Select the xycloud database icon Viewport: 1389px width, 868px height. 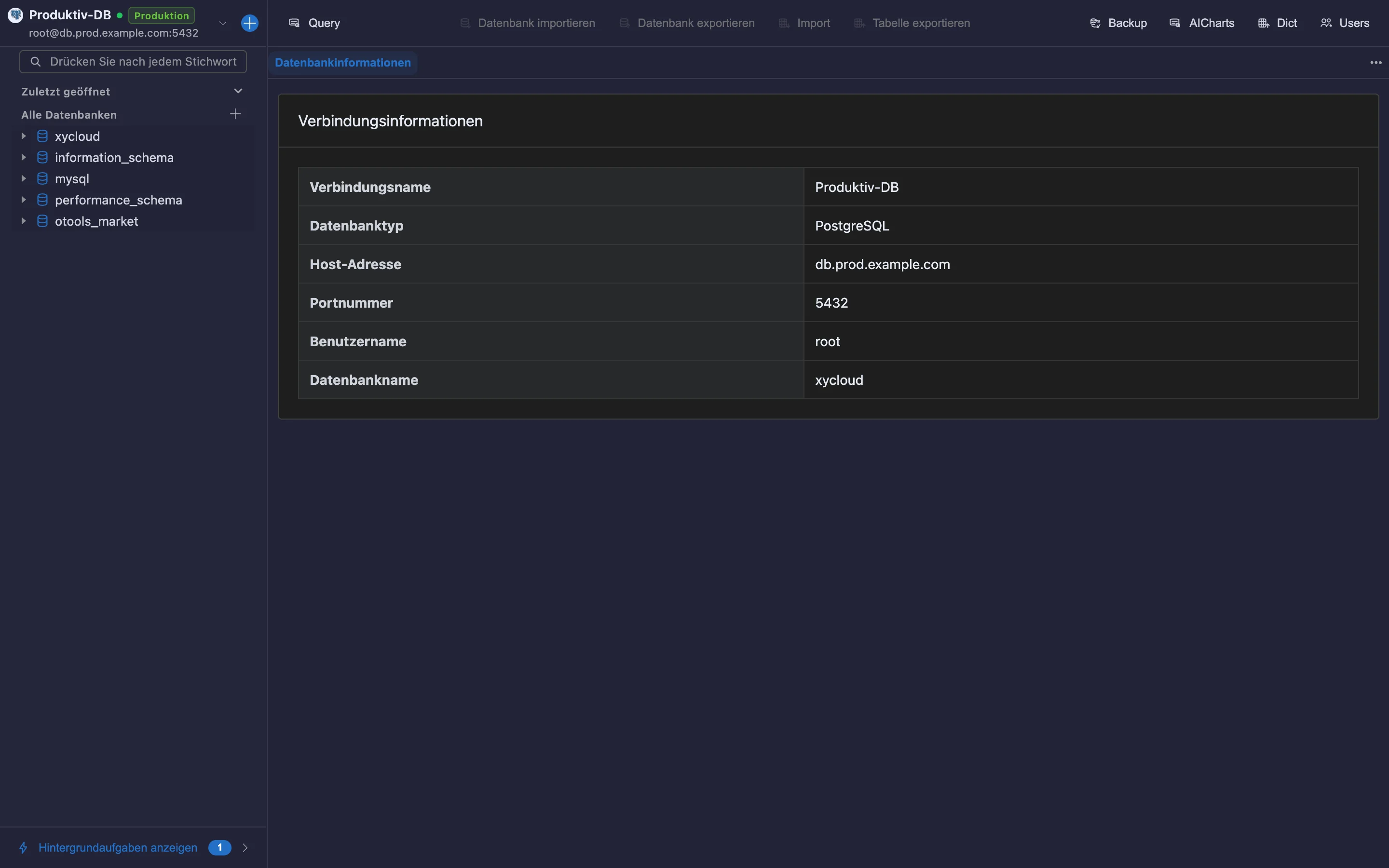(42, 136)
